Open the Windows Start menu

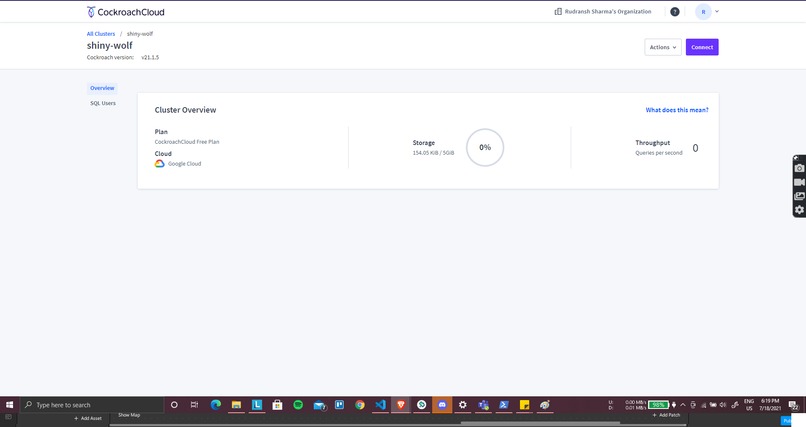(9, 405)
